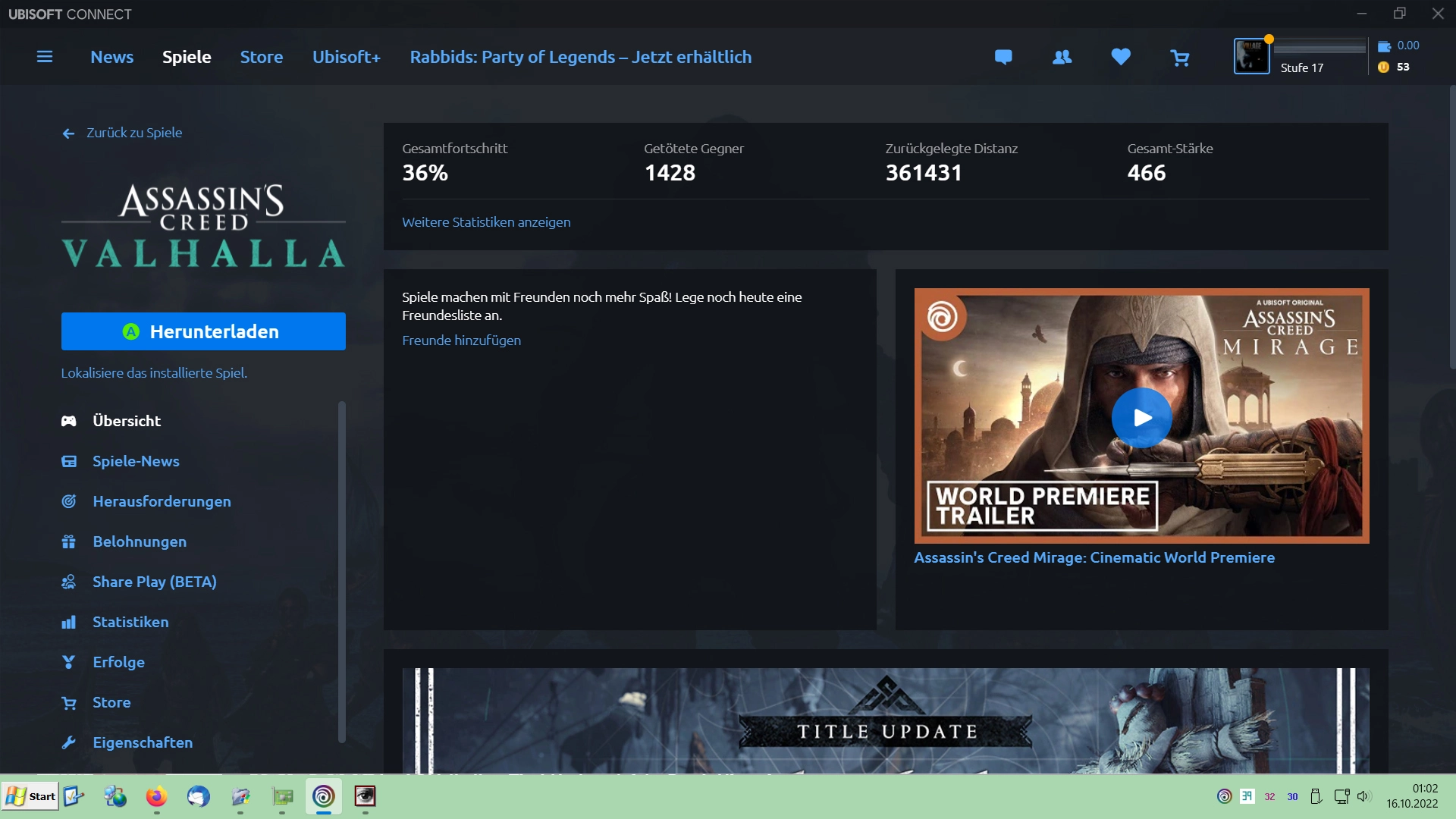This screenshot has height=819, width=1456.
Task: Click Weitere Statistiken anzeigen link
Action: (x=486, y=222)
